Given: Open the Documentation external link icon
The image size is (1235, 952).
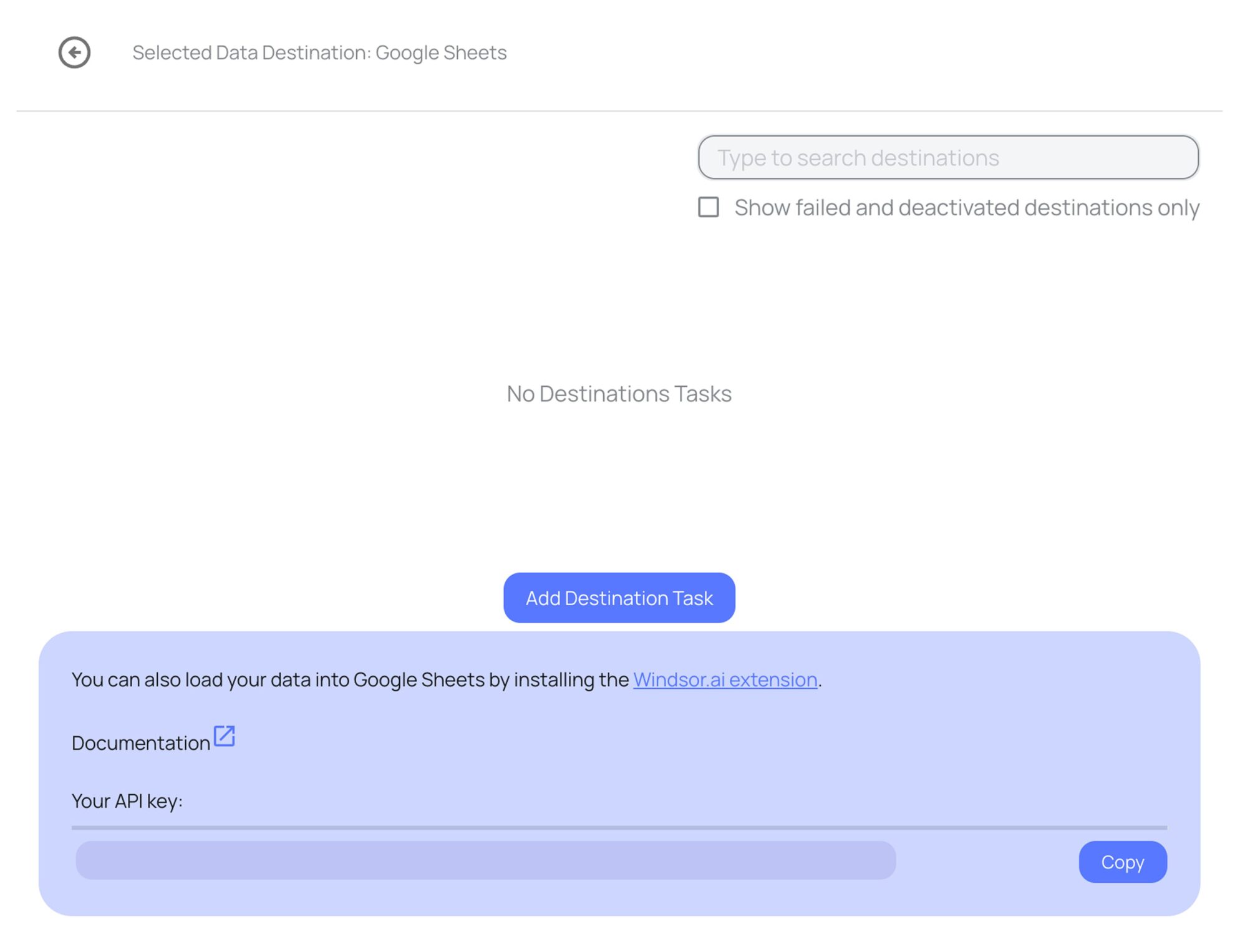Looking at the screenshot, I should (224, 736).
